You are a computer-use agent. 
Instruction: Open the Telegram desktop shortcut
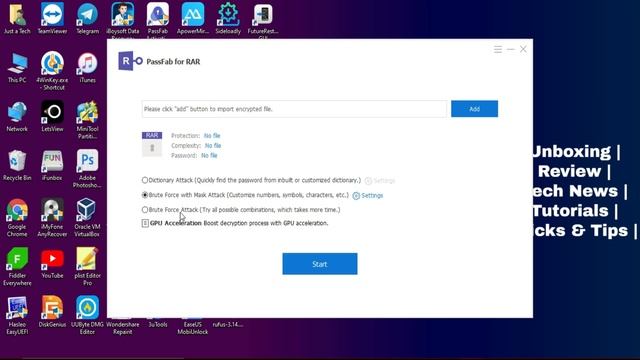87,18
